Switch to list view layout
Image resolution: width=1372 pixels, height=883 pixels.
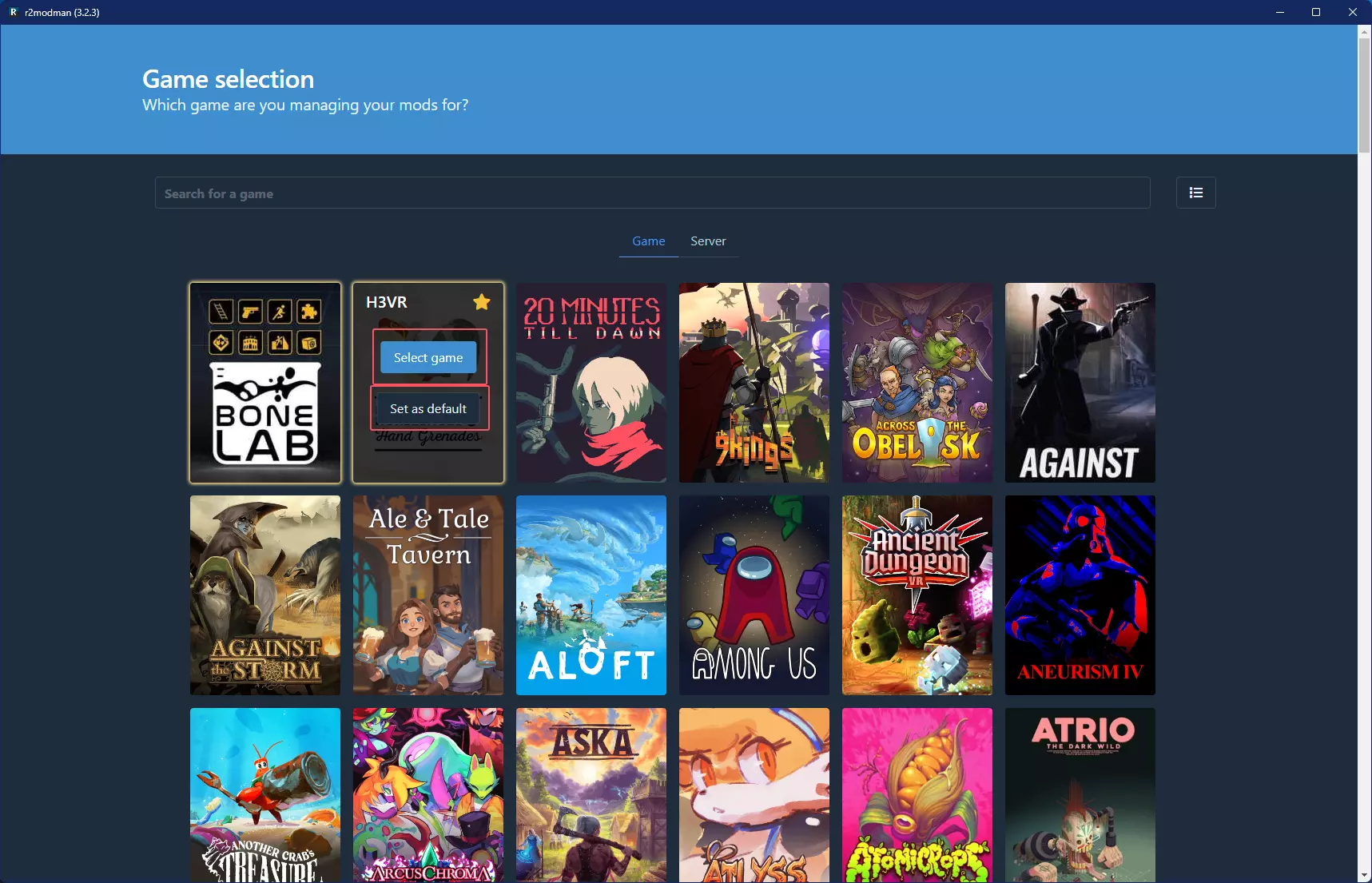1195,193
